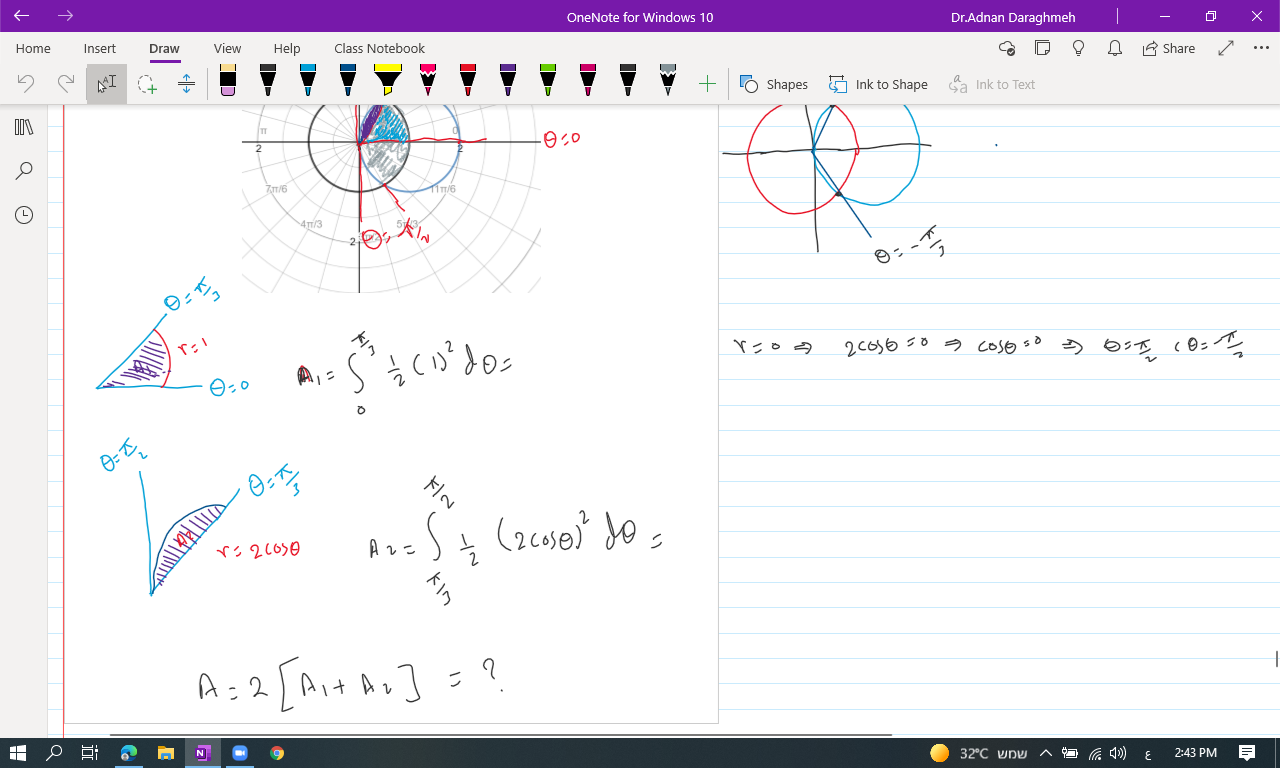Viewport: 1280px width, 768px height.
Task: Switch to the Insert tab
Action: (100, 48)
